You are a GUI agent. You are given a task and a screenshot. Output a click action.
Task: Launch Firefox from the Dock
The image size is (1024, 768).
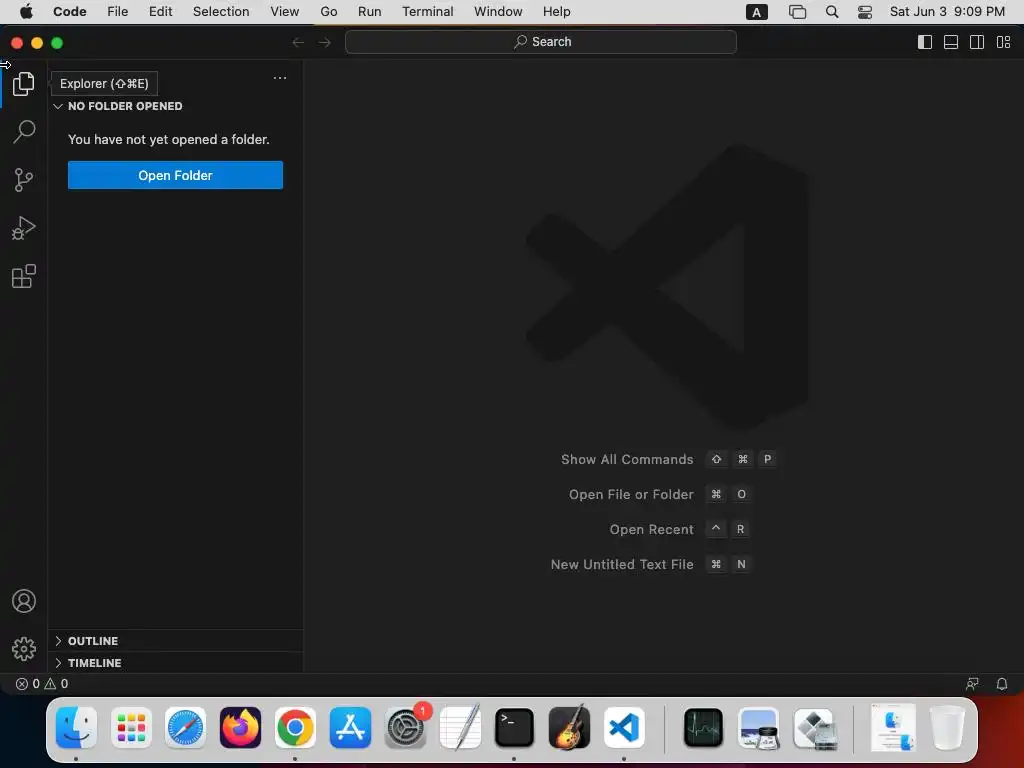coord(240,727)
